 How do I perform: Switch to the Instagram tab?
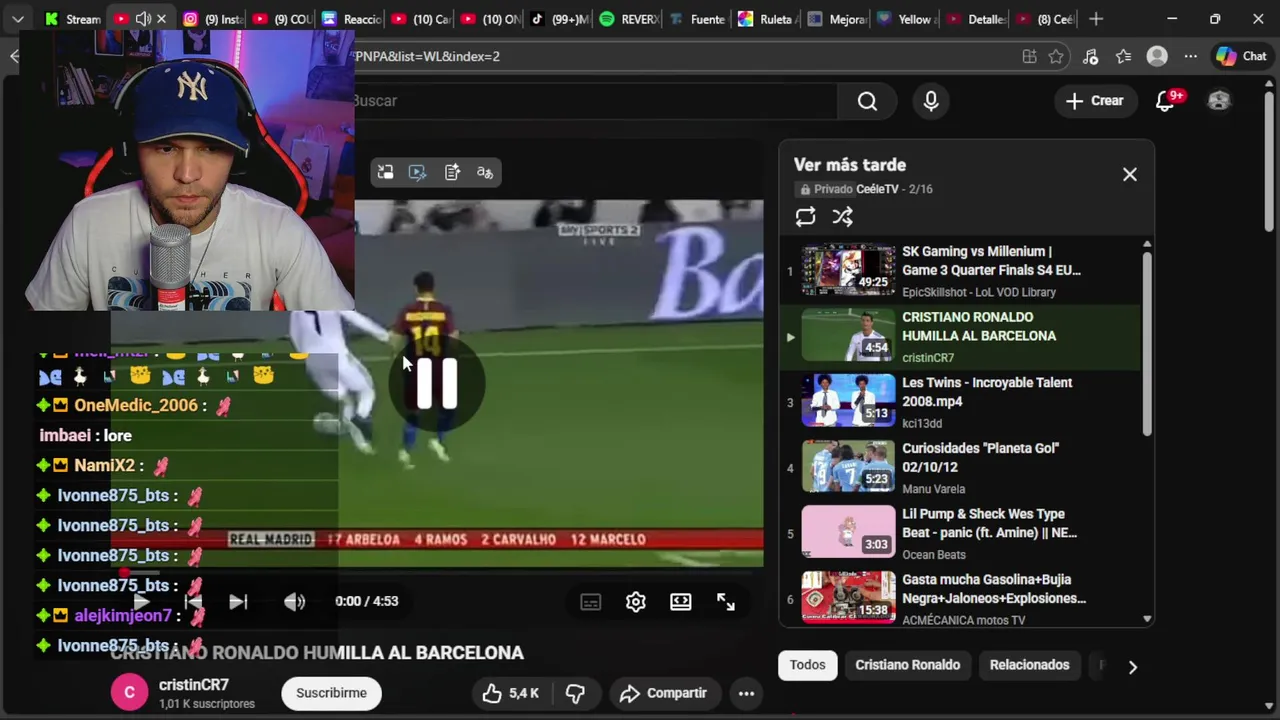coord(213,19)
